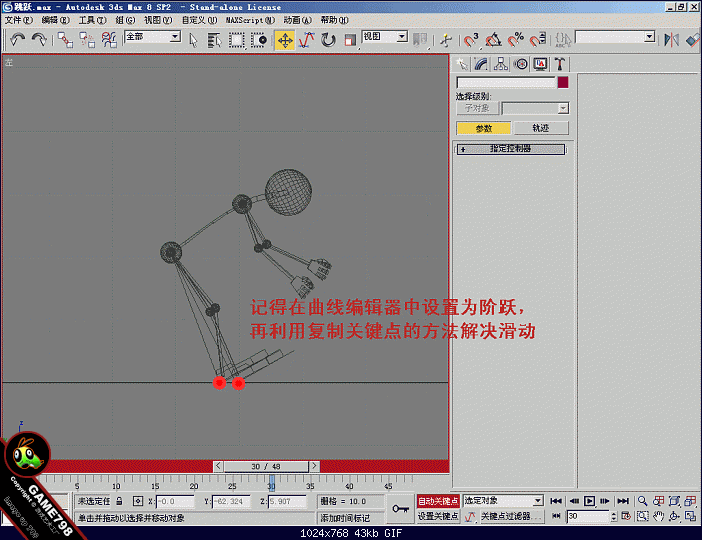Viewport: 702px width, 540px height.
Task: Switch to the Modify panel tab
Action: (x=481, y=64)
